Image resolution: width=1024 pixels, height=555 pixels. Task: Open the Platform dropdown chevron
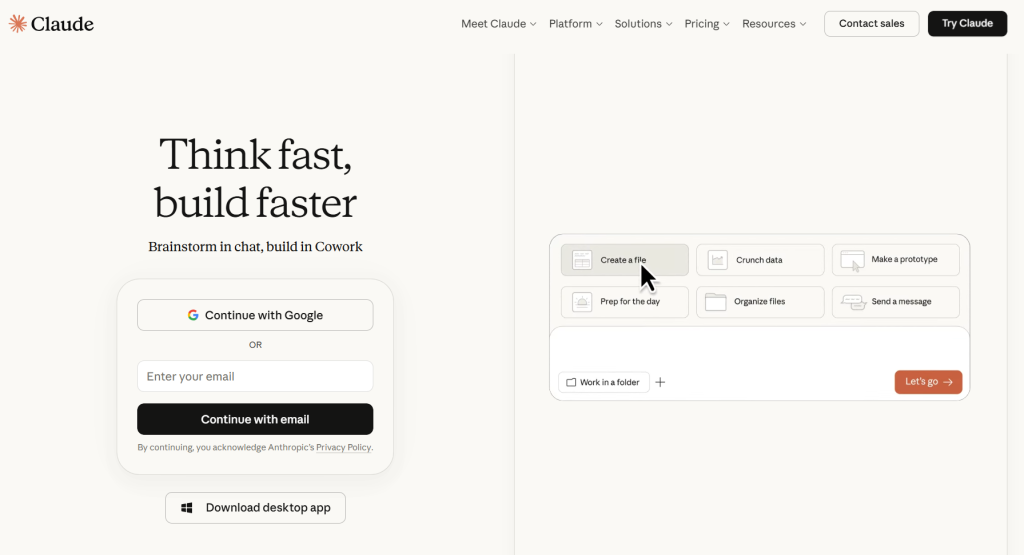pos(600,24)
